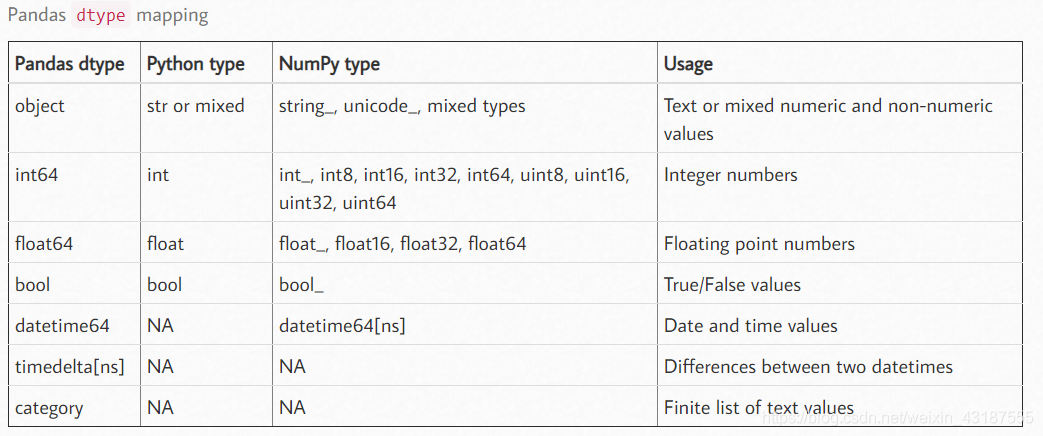Click the 'category' dtype cell

[49, 408]
